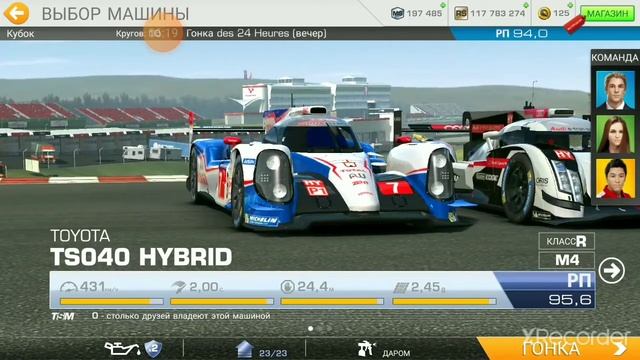640x360 pixels.
Task: Tap the acceleration 2,00 stat
Action: (x=197, y=287)
